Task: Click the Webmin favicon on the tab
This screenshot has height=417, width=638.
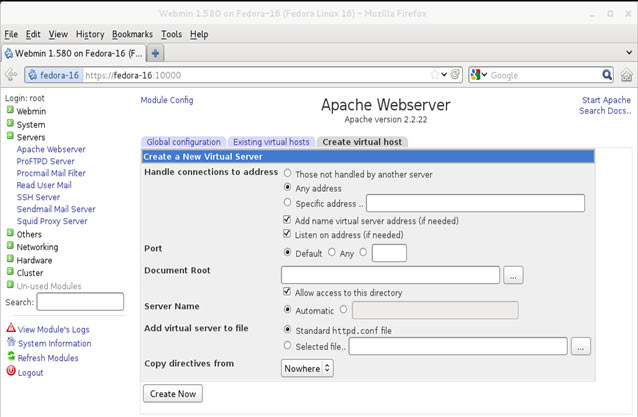Action: click(x=9, y=53)
